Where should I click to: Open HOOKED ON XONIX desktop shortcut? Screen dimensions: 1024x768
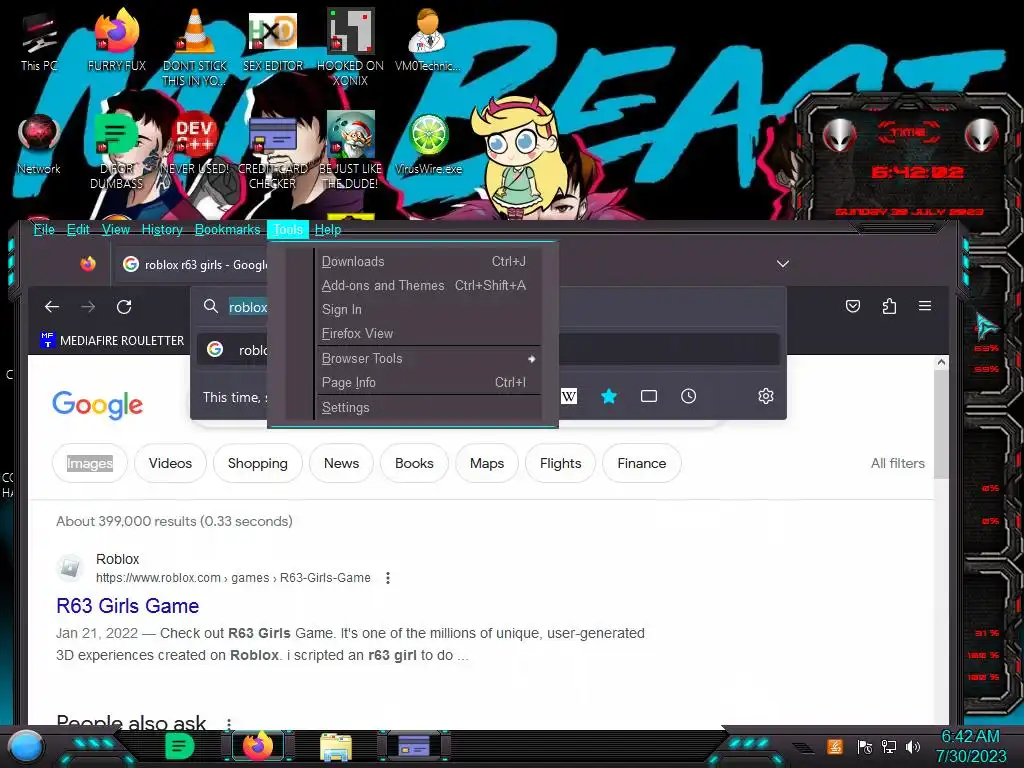pyautogui.click(x=350, y=46)
